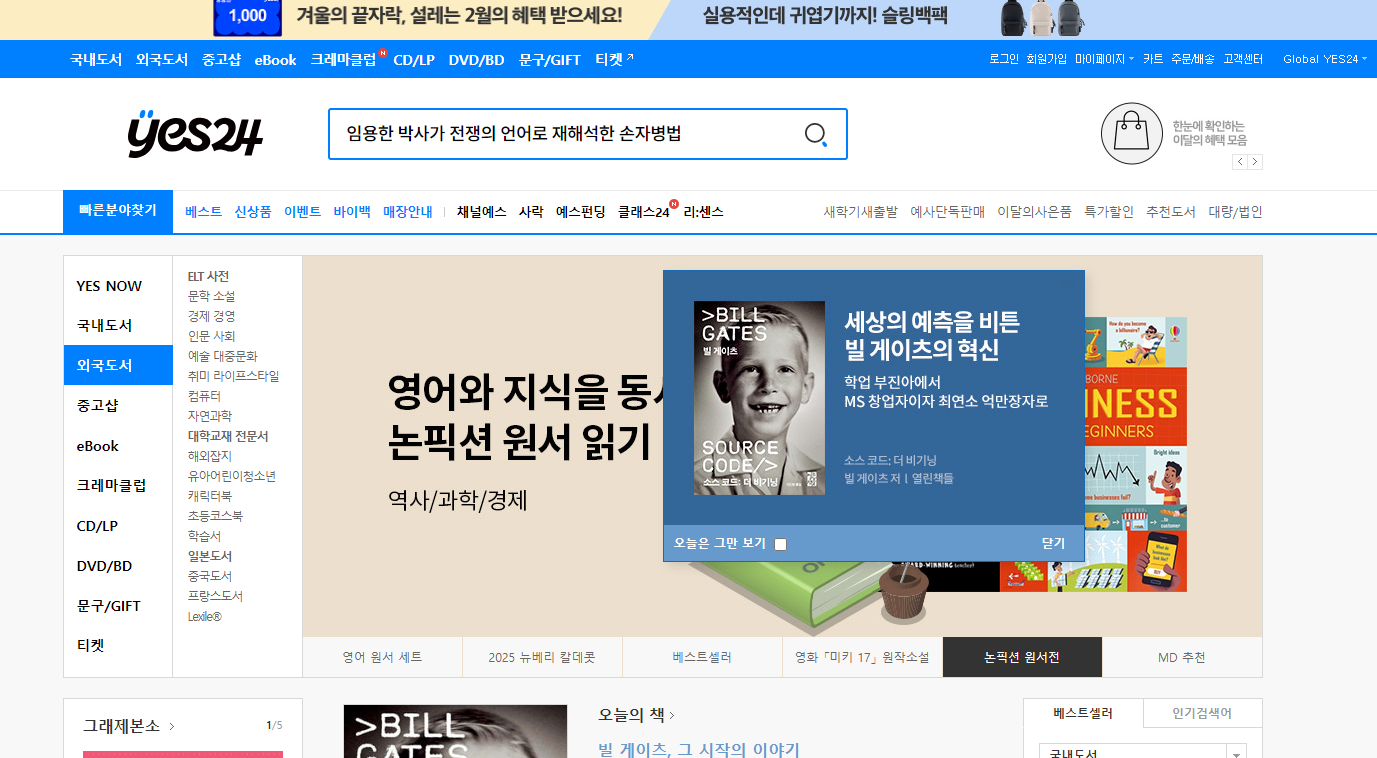1377x758 pixels.
Task: Open the shopping bag benefits icon
Action: [x=1132, y=133]
